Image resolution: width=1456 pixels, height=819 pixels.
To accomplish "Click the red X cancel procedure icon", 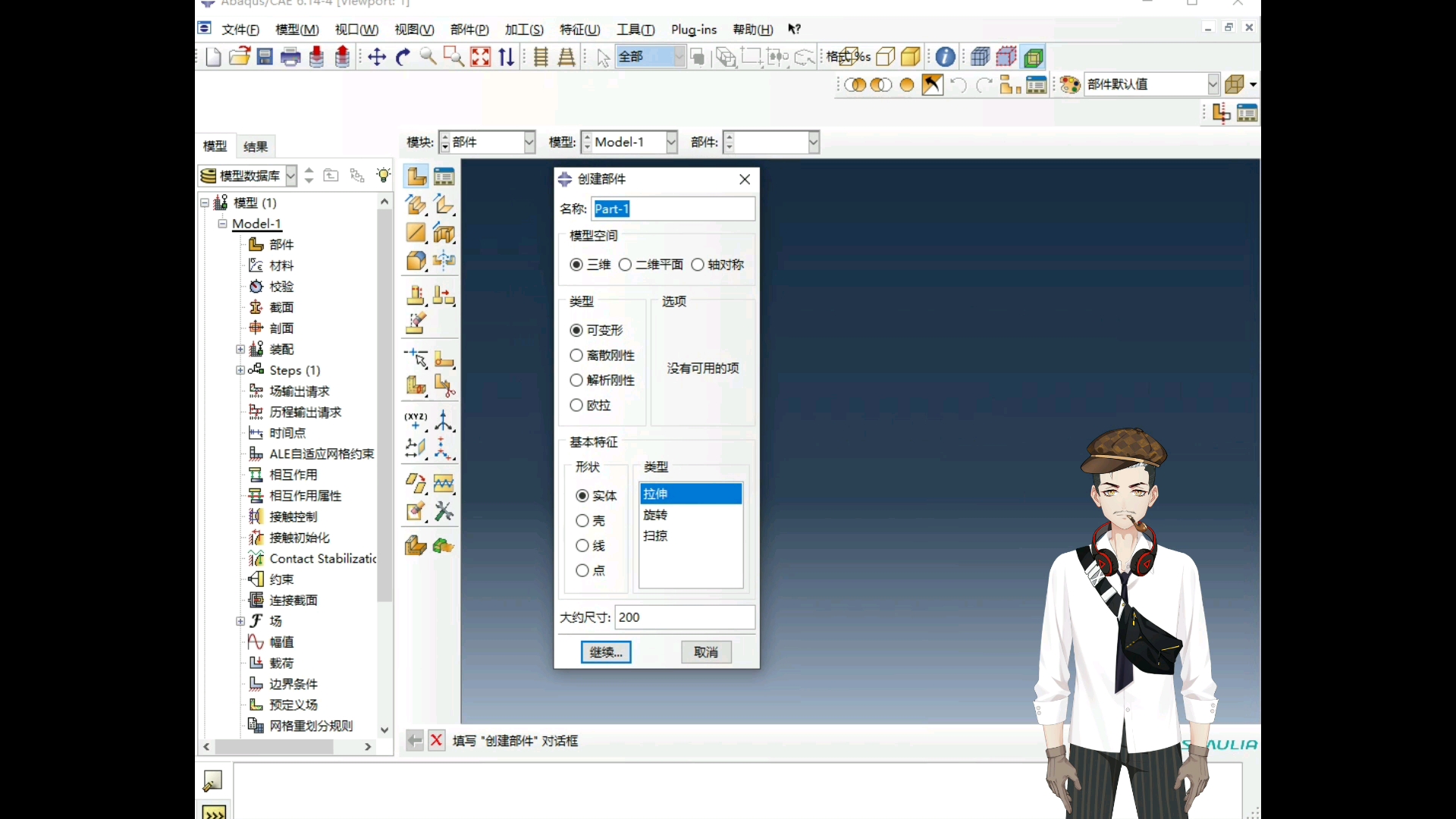I will pos(437,741).
